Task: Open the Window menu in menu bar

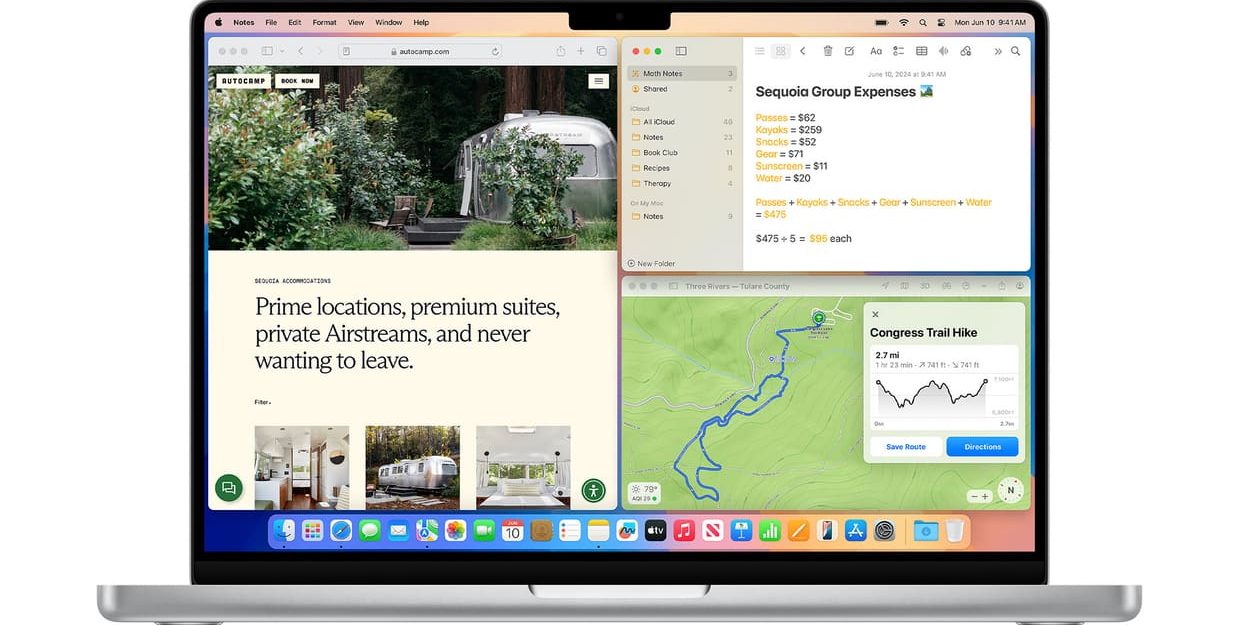Action: pos(388,22)
